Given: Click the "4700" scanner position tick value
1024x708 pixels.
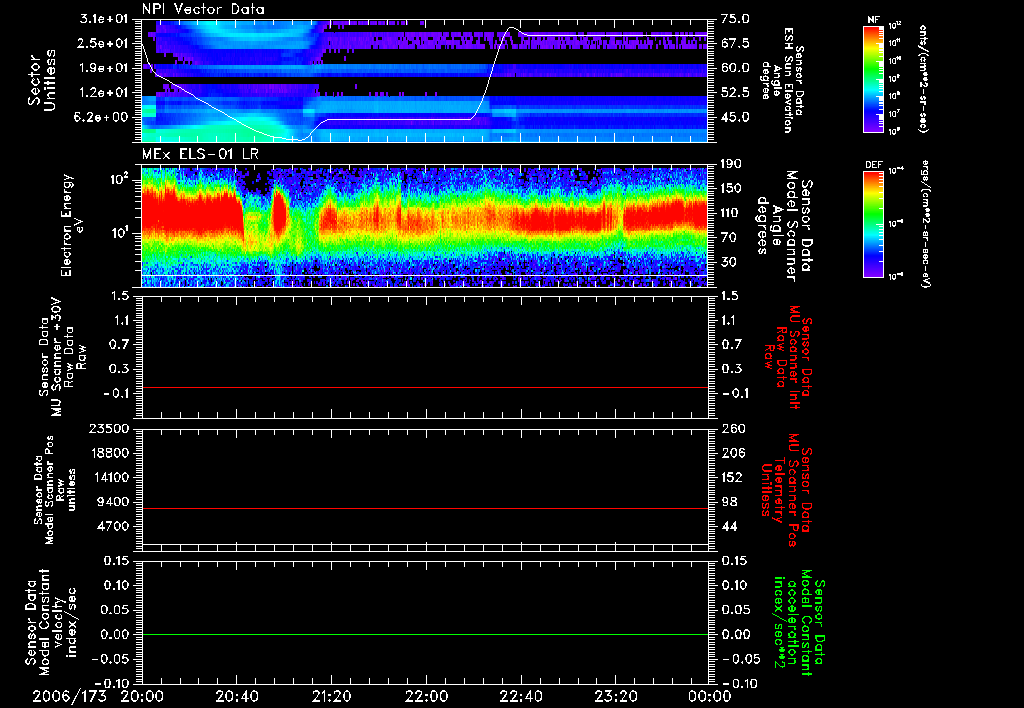Looking at the screenshot, I should tap(114, 526).
